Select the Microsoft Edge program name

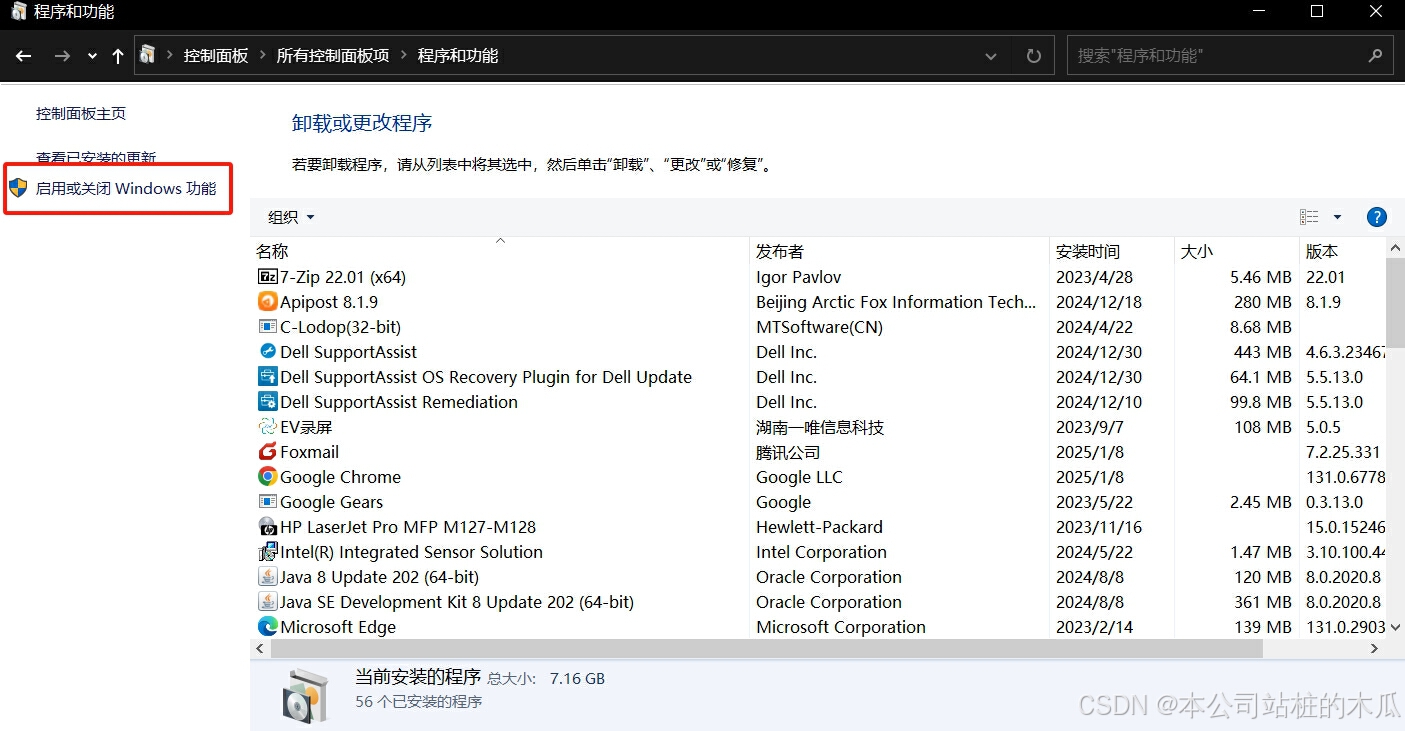(x=338, y=627)
